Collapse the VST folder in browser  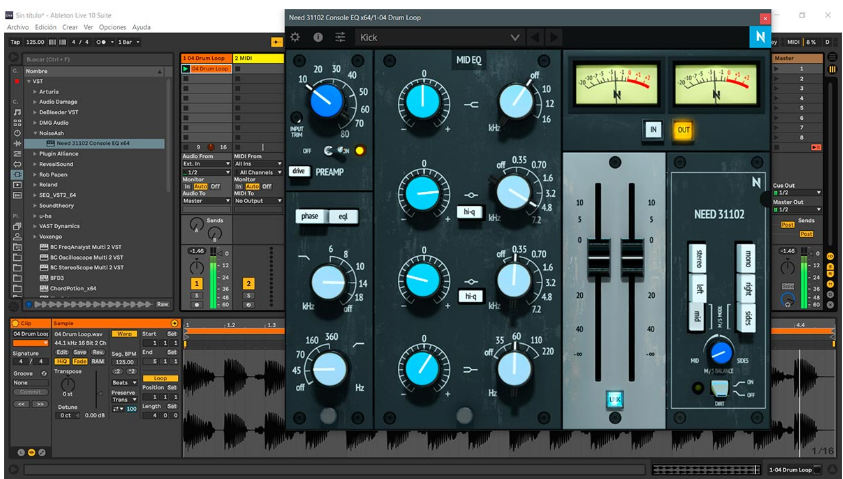pyautogui.click(x=29, y=81)
